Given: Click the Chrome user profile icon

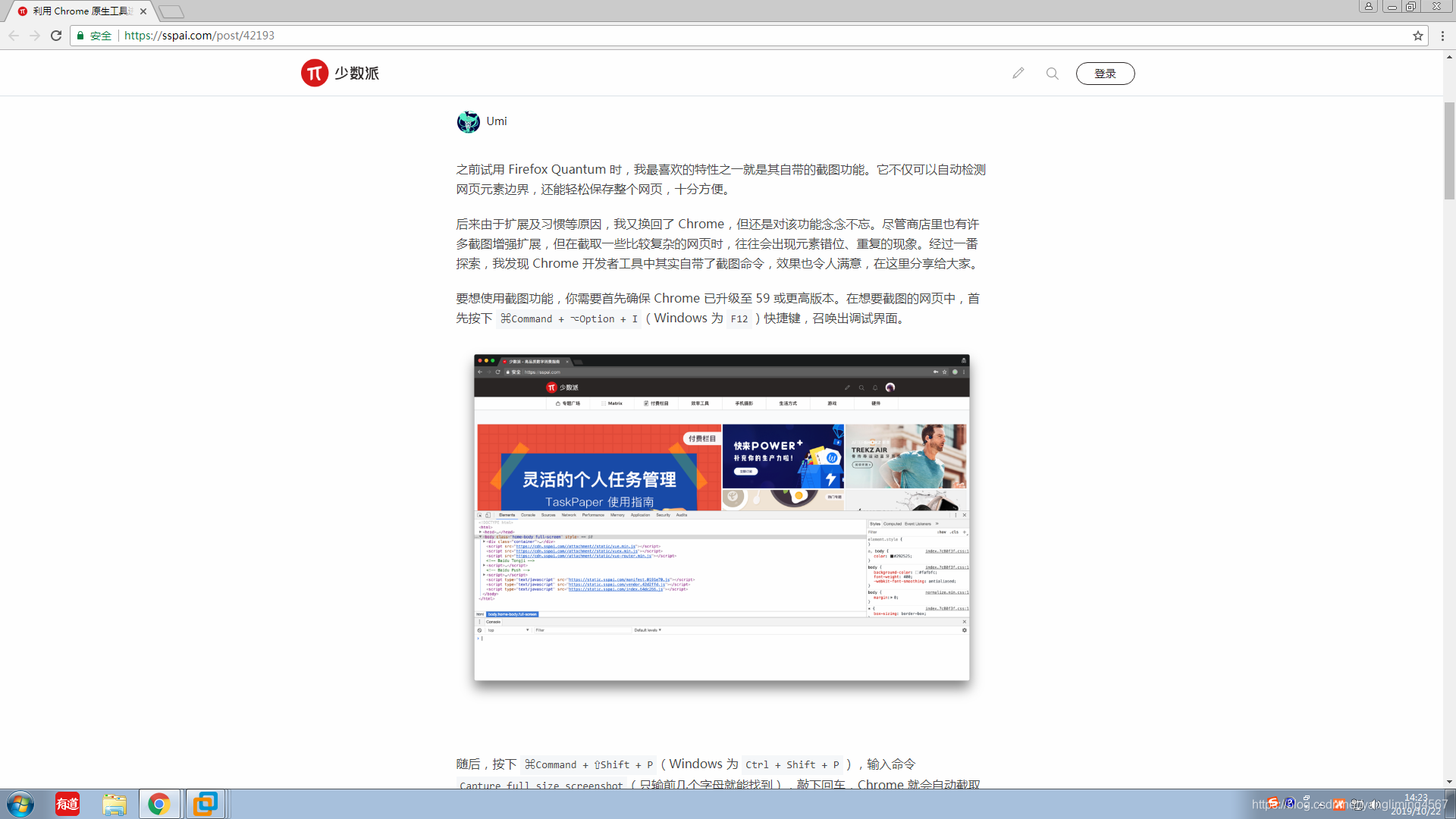Looking at the screenshot, I should pyautogui.click(x=1368, y=7).
